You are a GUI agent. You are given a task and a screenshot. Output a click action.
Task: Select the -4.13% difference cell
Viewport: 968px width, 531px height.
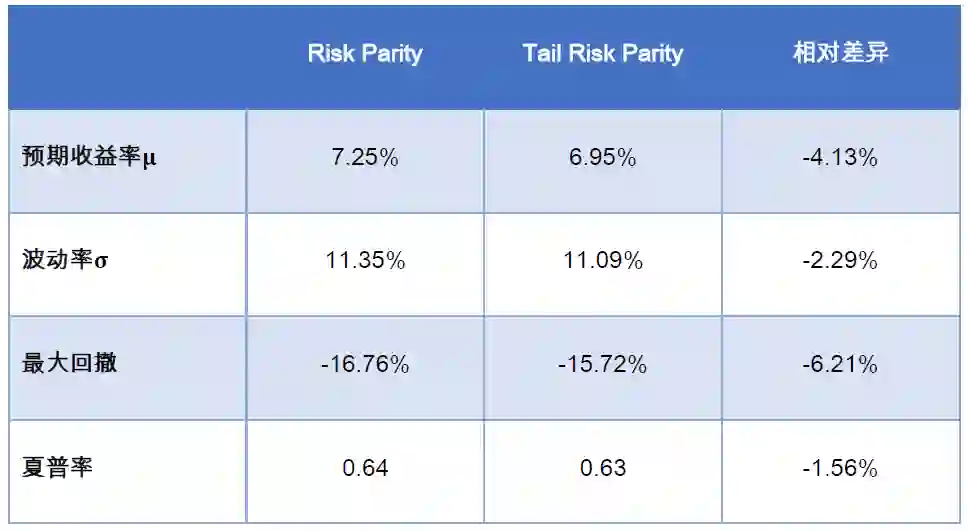point(840,158)
